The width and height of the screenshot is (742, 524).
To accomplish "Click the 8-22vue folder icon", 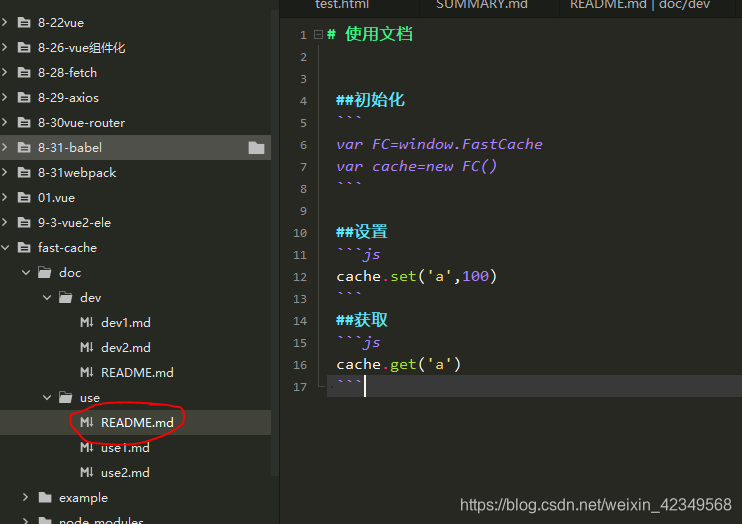I will pyautogui.click(x=24, y=22).
